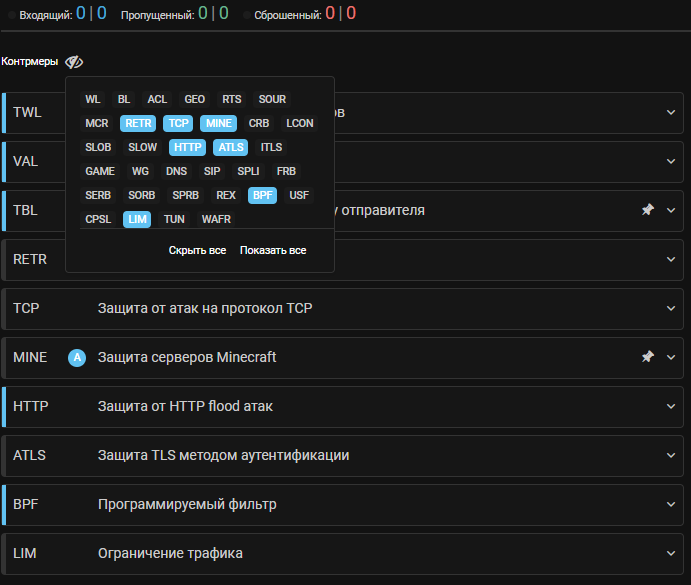This screenshot has height=585, width=691.
Task: Disable the RETR countermeasure chip
Action: click(138, 124)
